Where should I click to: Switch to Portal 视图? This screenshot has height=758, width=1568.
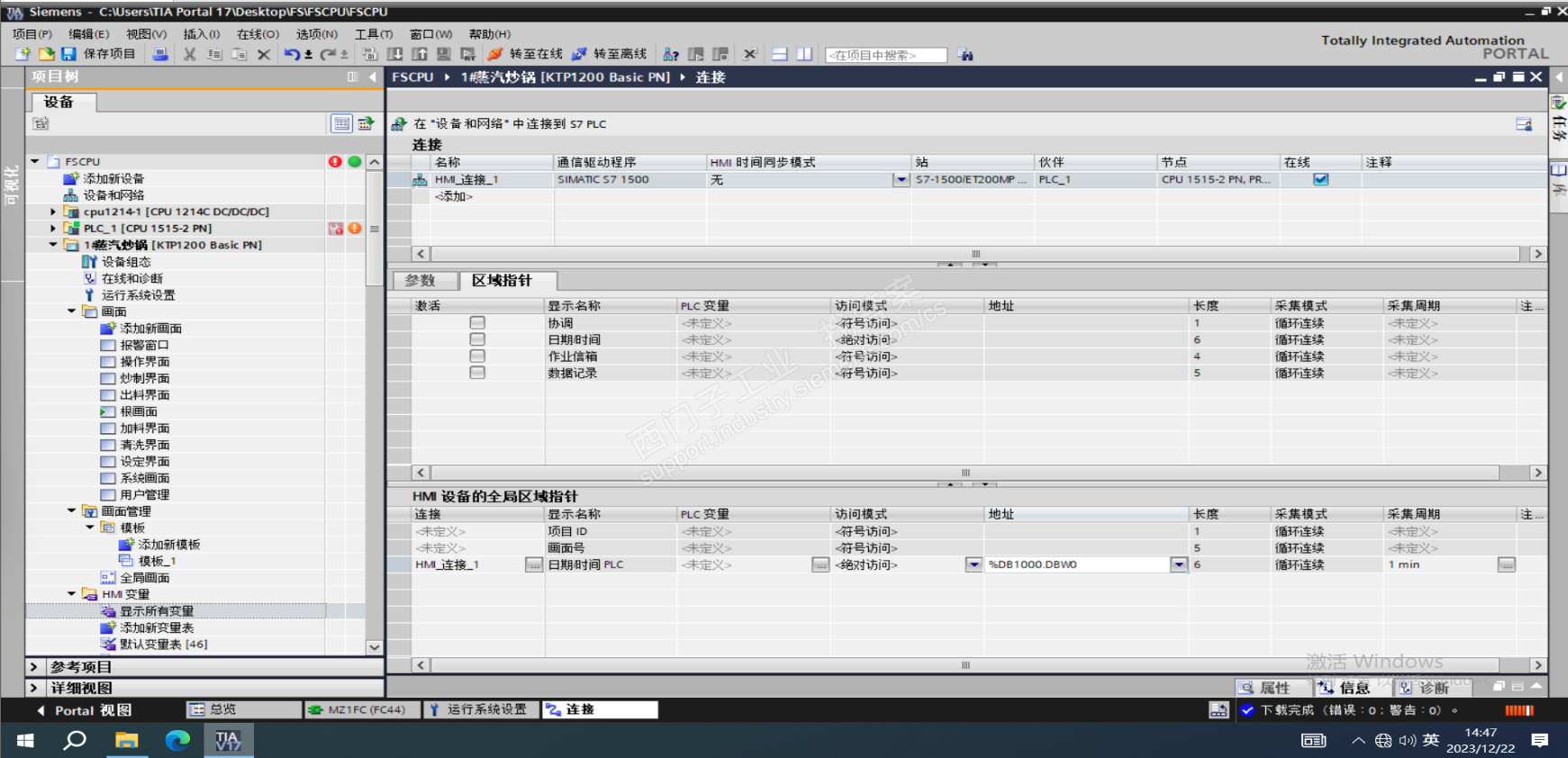click(84, 710)
